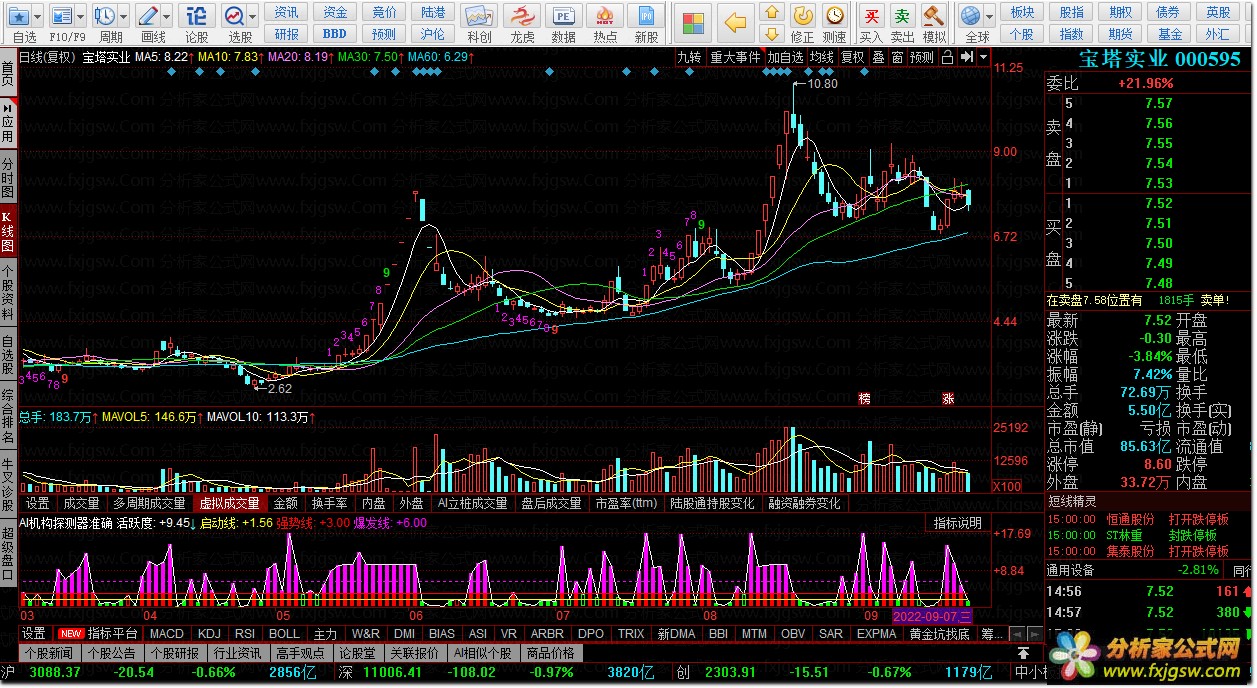The width and height of the screenshot is (1257, 688).
Task: Expand the 画线 dropdown arrow
Action: point(166,16)
